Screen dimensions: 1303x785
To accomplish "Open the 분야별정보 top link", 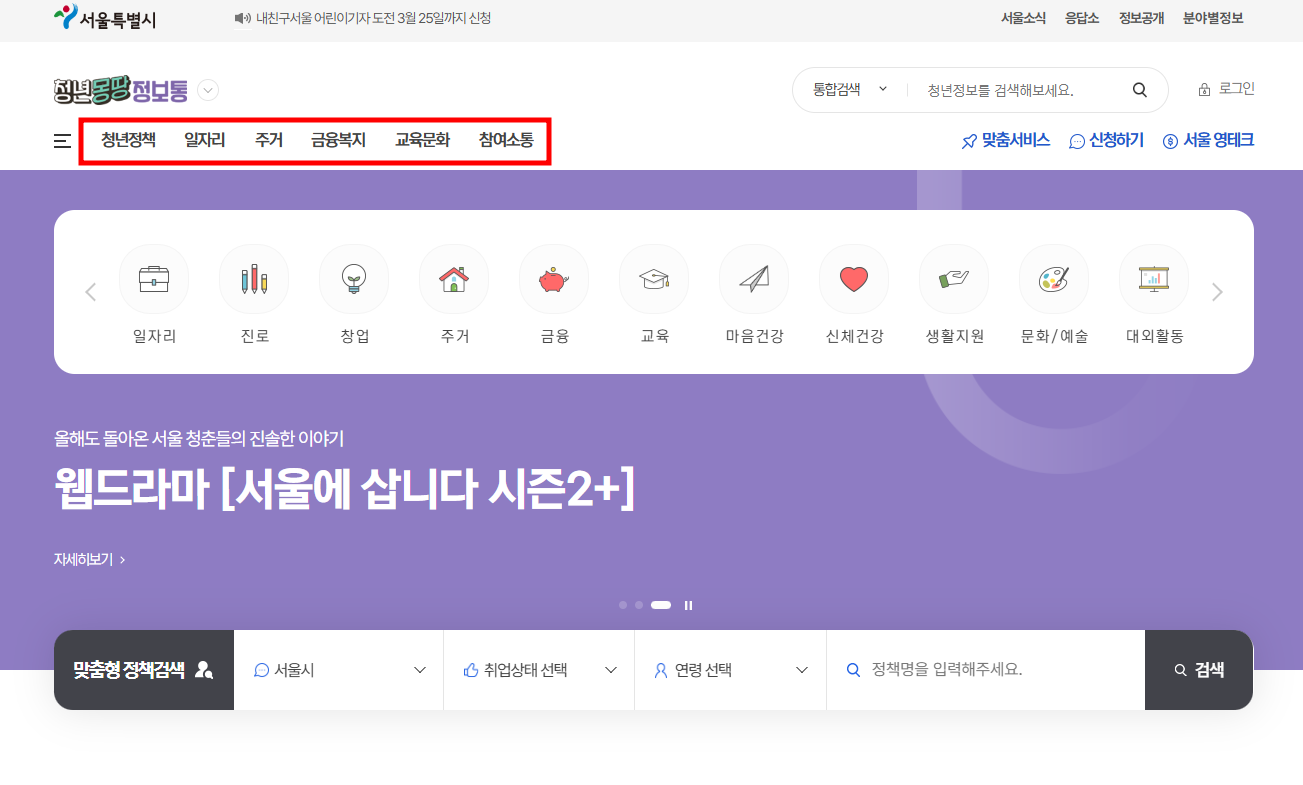I will 1213,18.
